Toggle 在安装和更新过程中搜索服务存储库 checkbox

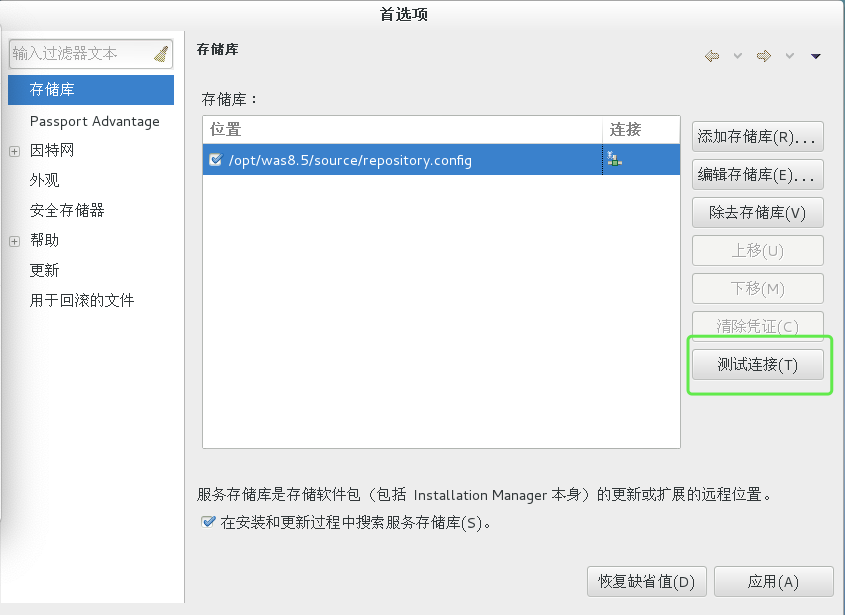click(208, 522)
